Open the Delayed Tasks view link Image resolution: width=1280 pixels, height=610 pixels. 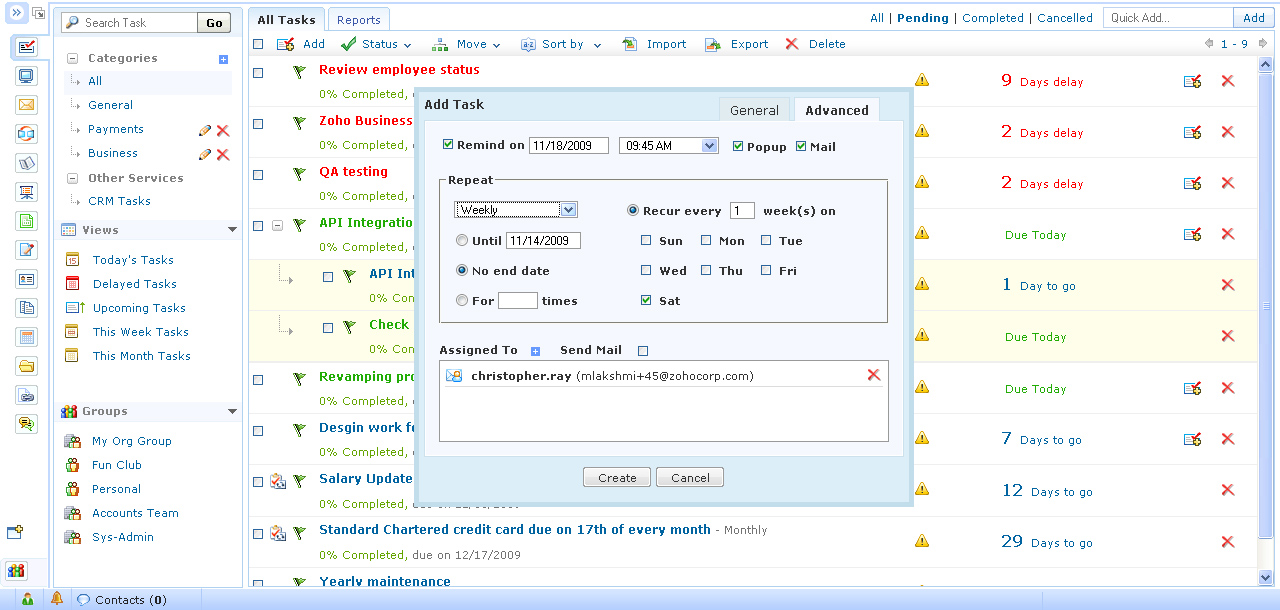pos(134,284)
